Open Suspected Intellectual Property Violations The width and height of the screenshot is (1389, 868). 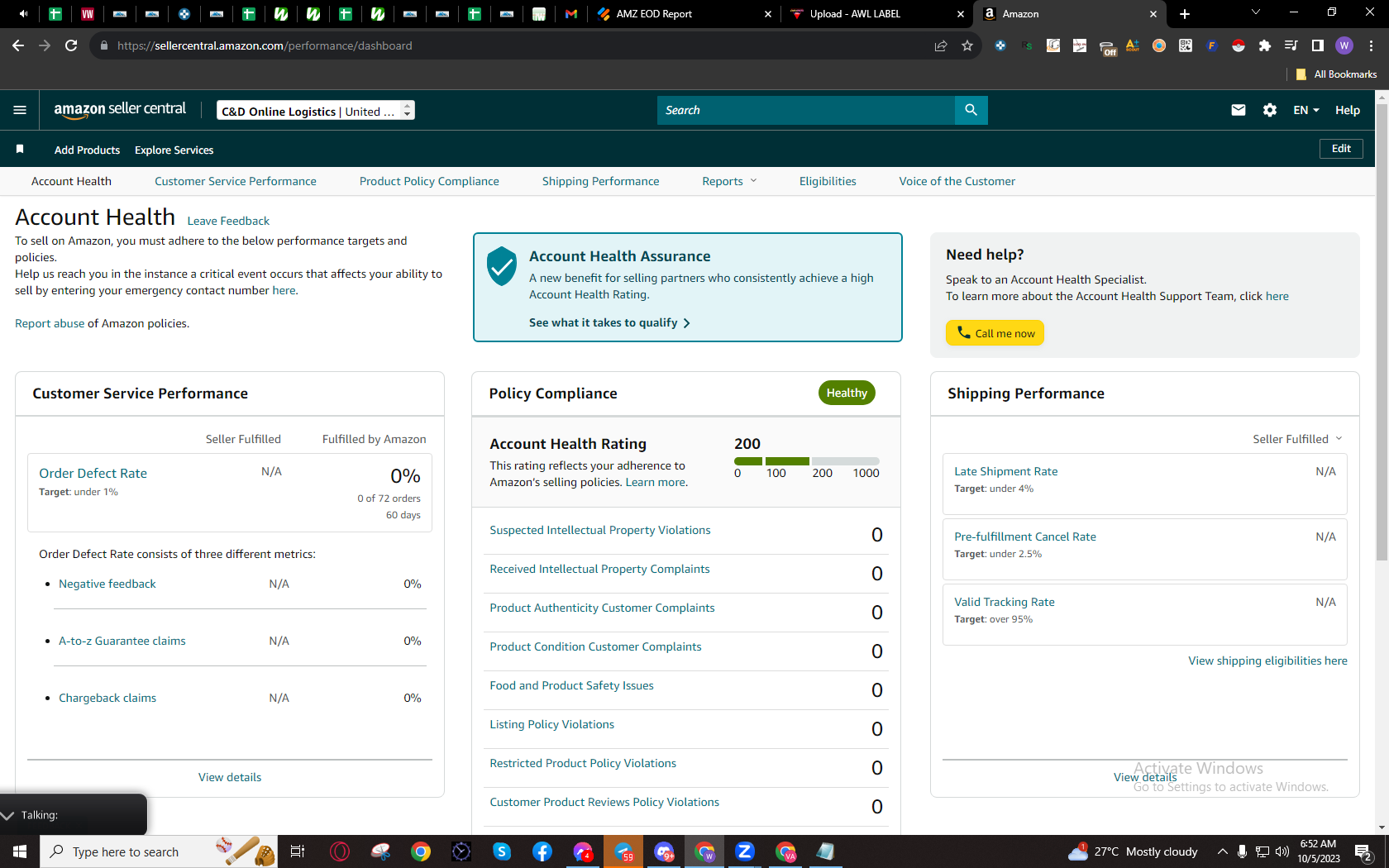[x=600, y=530]
